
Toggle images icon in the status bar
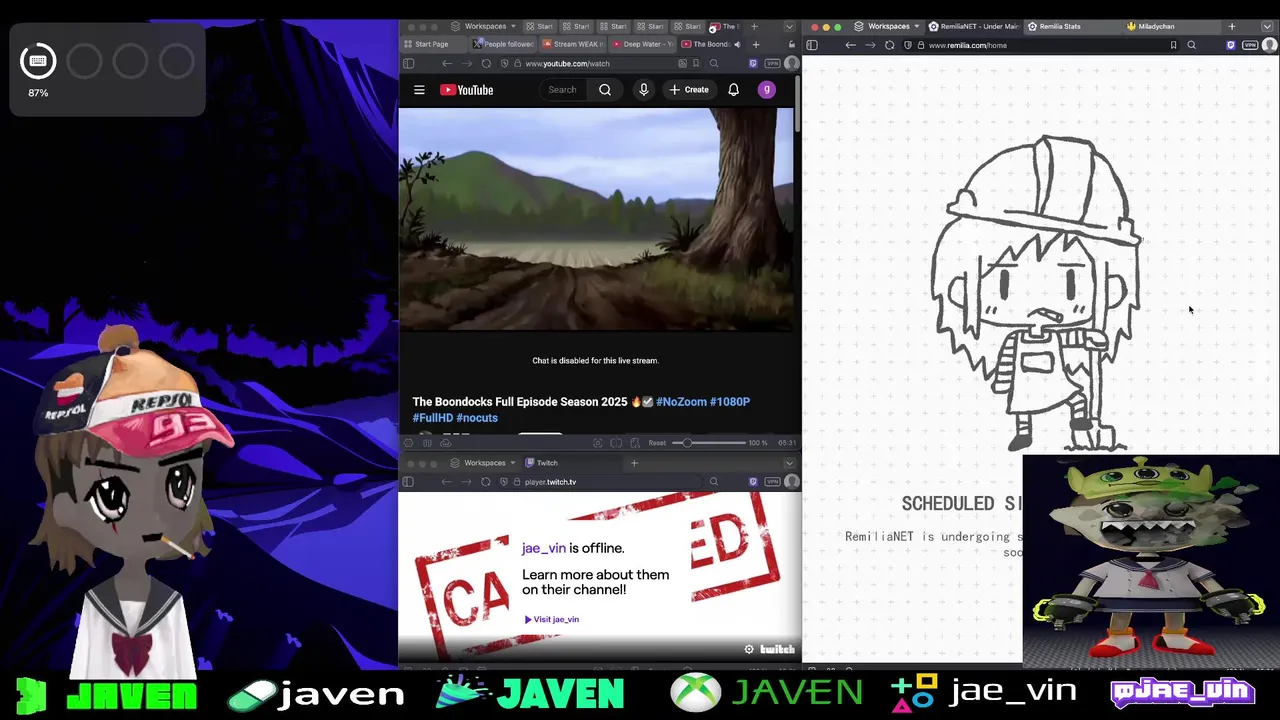pos(616,443)
